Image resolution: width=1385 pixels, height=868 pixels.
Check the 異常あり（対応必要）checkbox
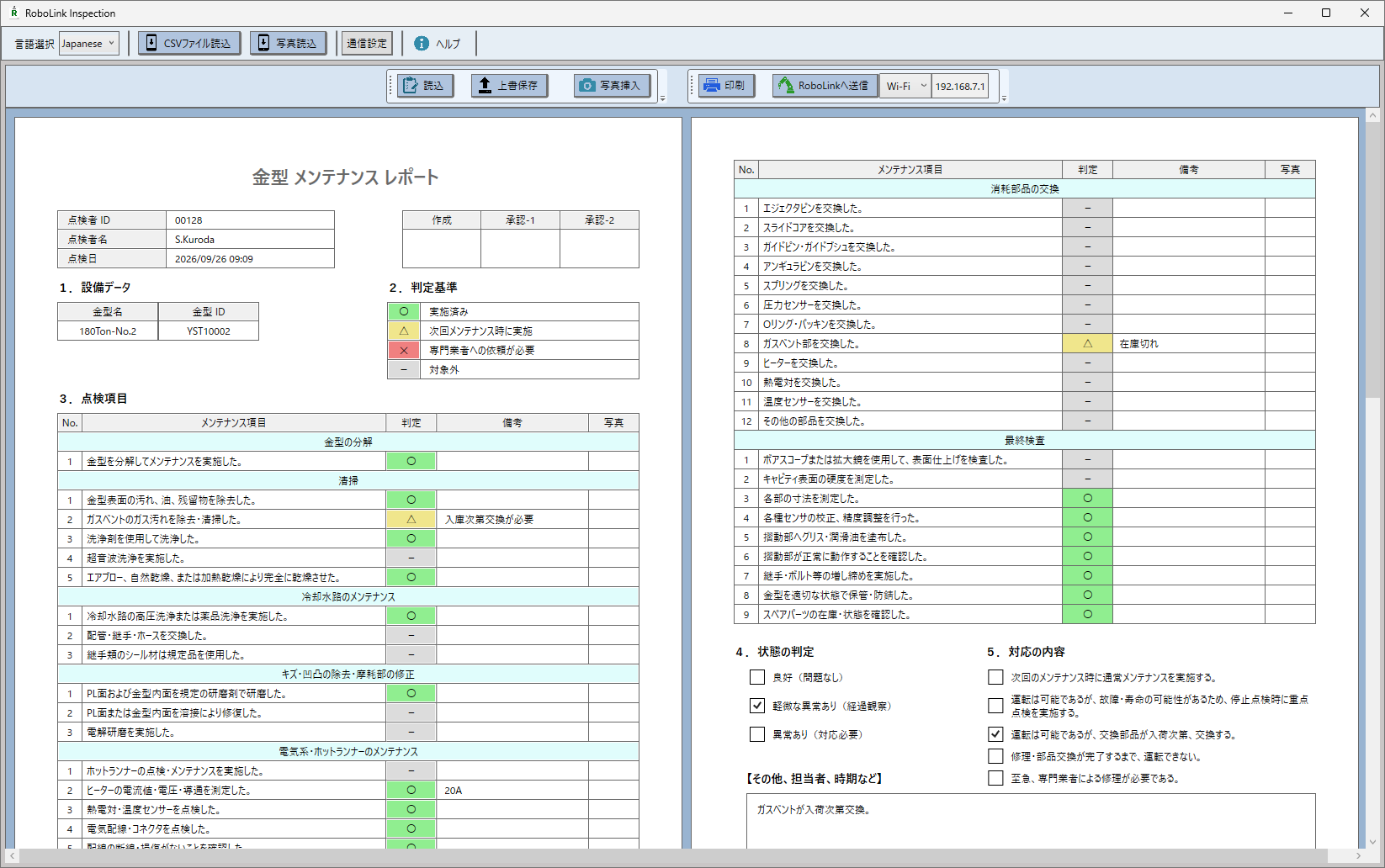coord(757,734)
